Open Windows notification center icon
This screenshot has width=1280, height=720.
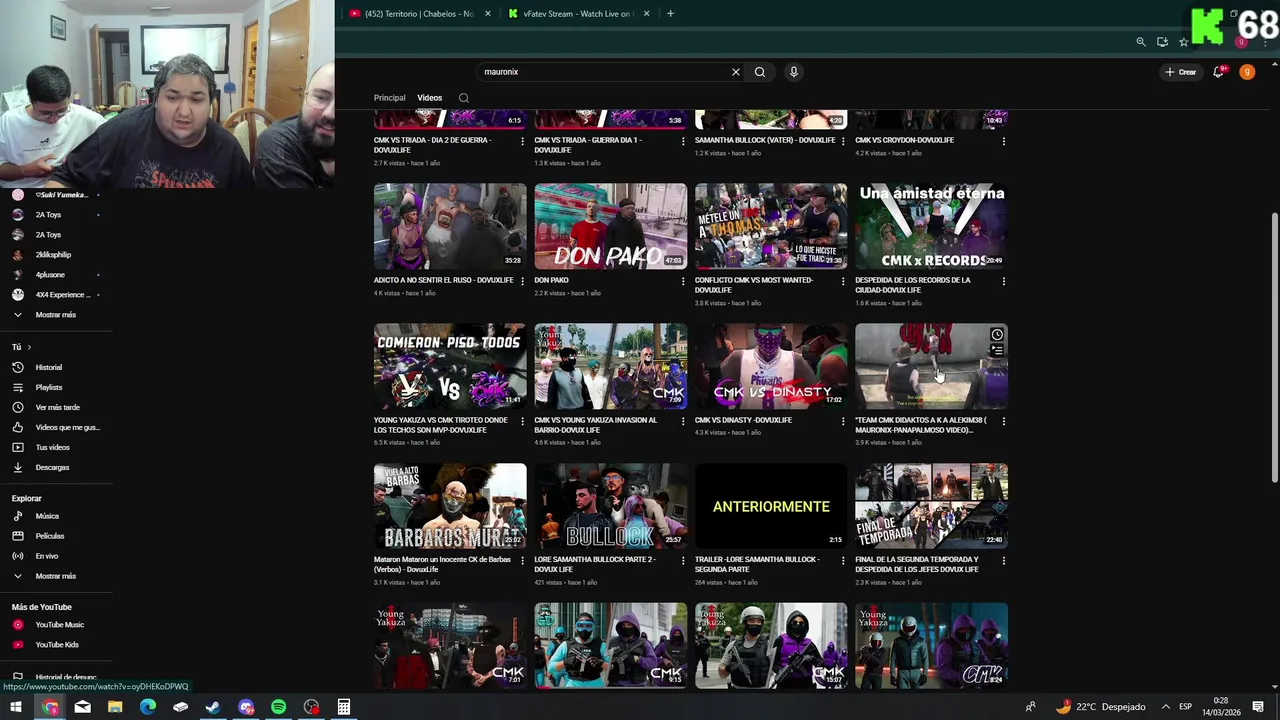1258,707
